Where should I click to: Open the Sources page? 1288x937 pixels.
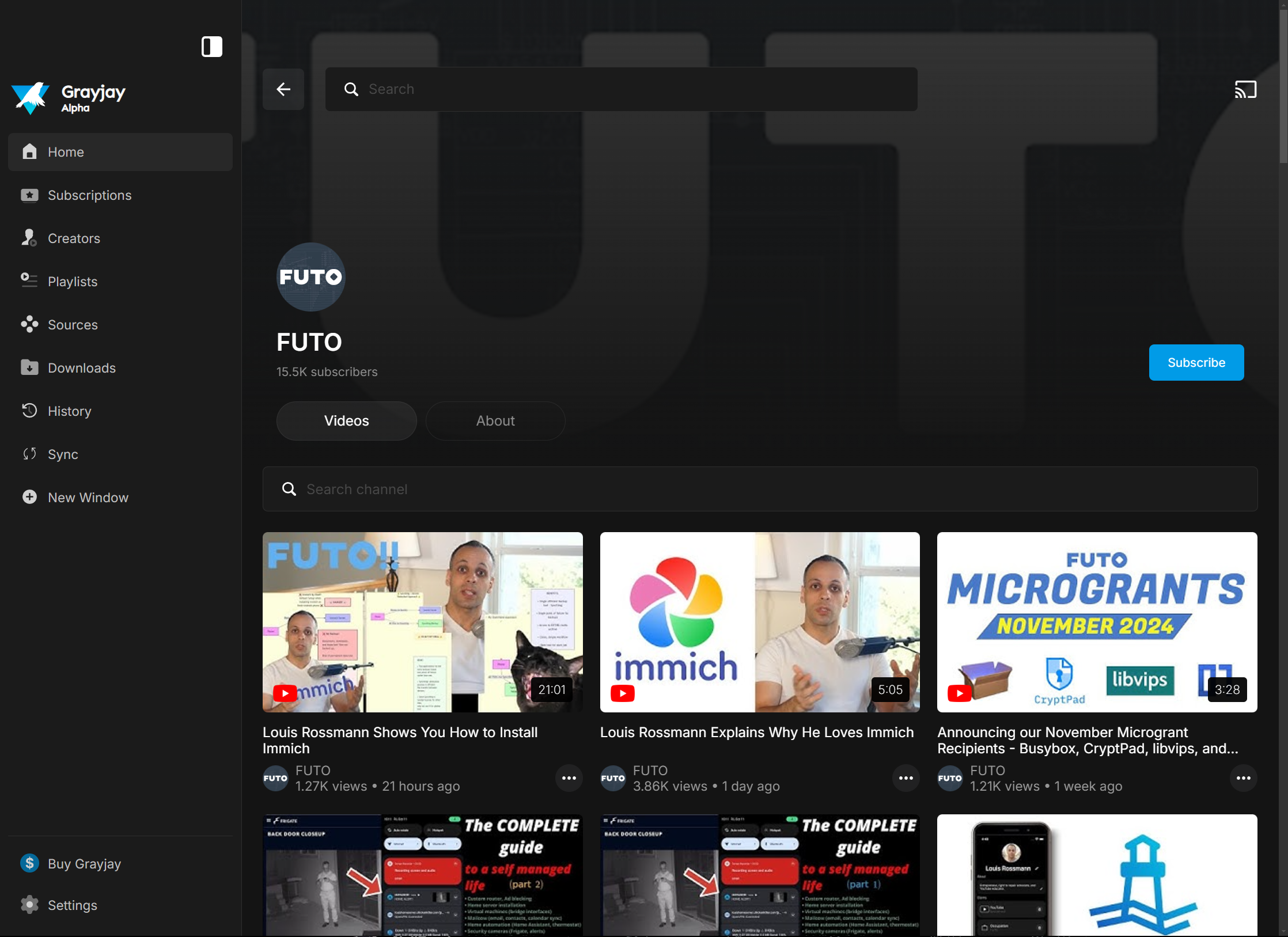[73, 325]
